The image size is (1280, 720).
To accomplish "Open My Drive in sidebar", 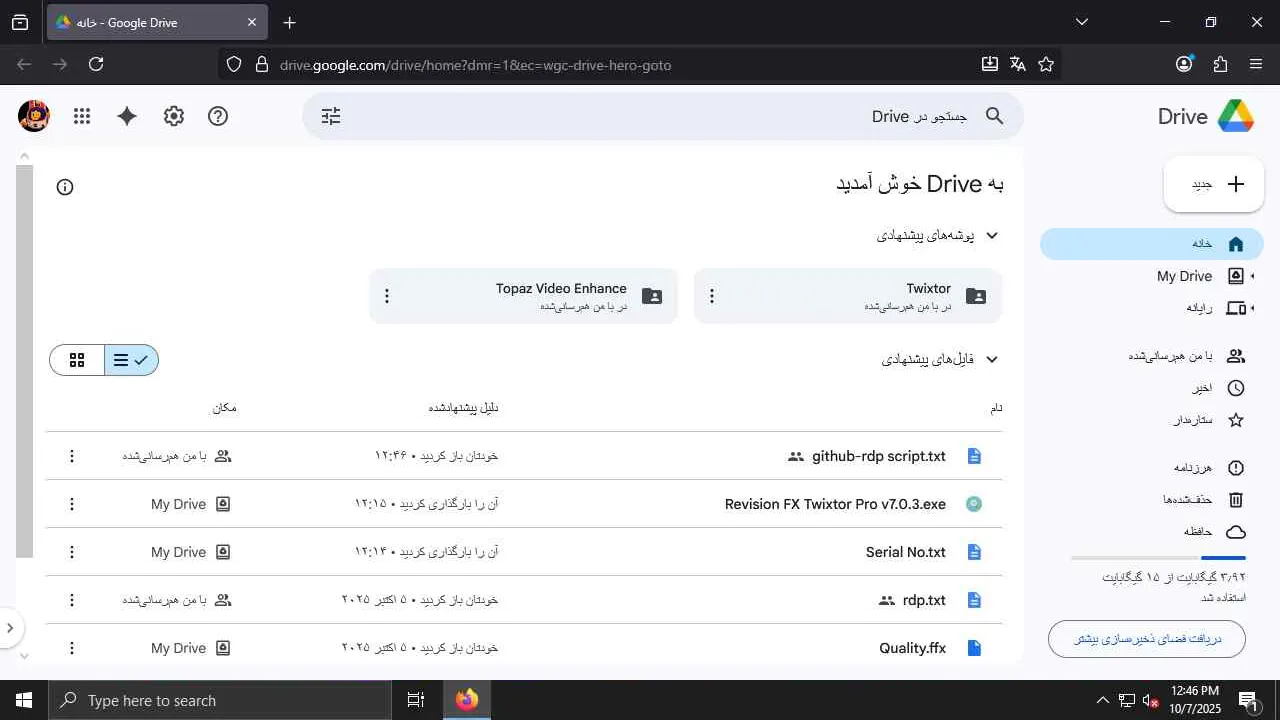I will click(1152, 276).
